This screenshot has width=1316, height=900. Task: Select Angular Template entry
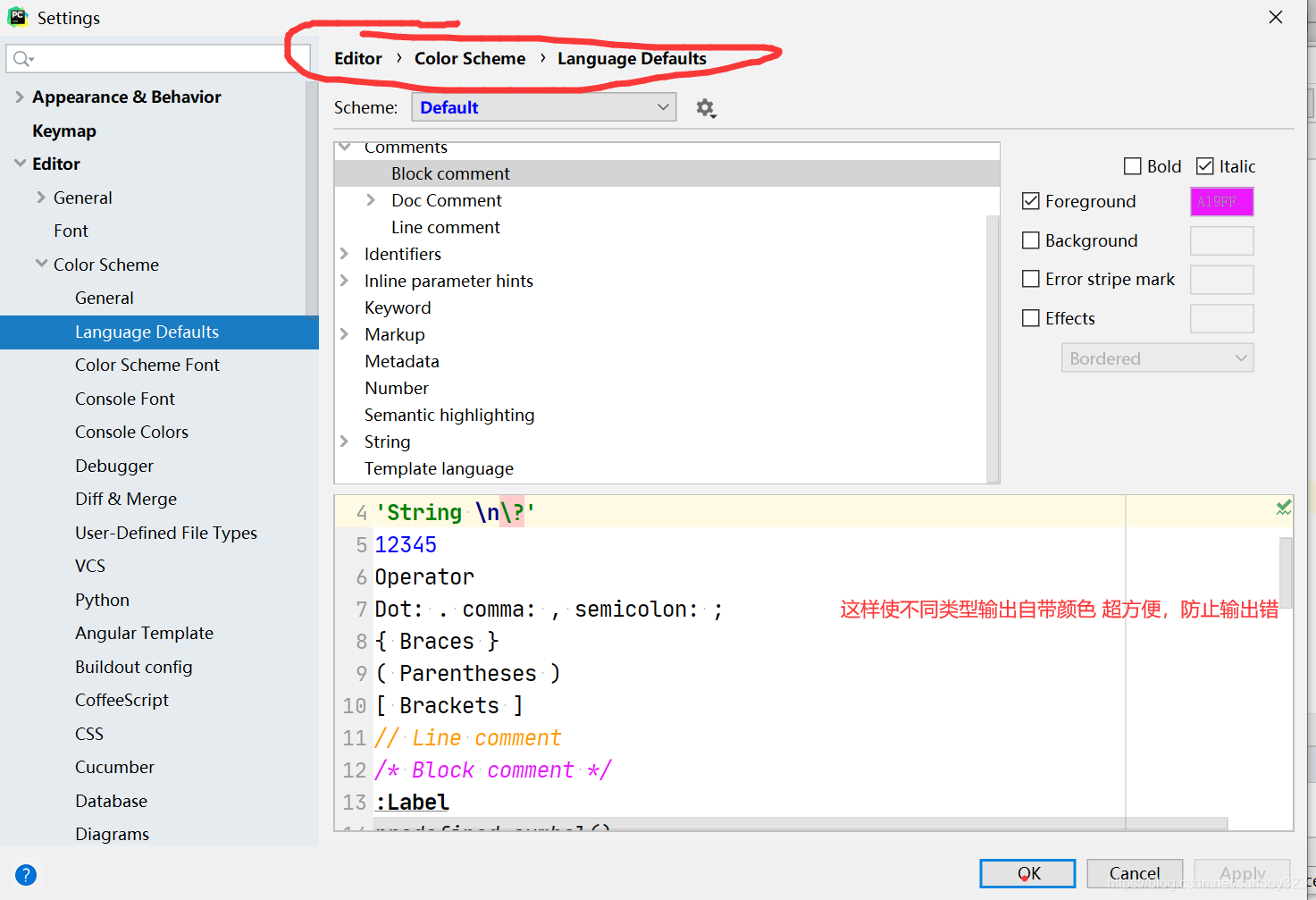pyautogui.click(x=144, y=633)
